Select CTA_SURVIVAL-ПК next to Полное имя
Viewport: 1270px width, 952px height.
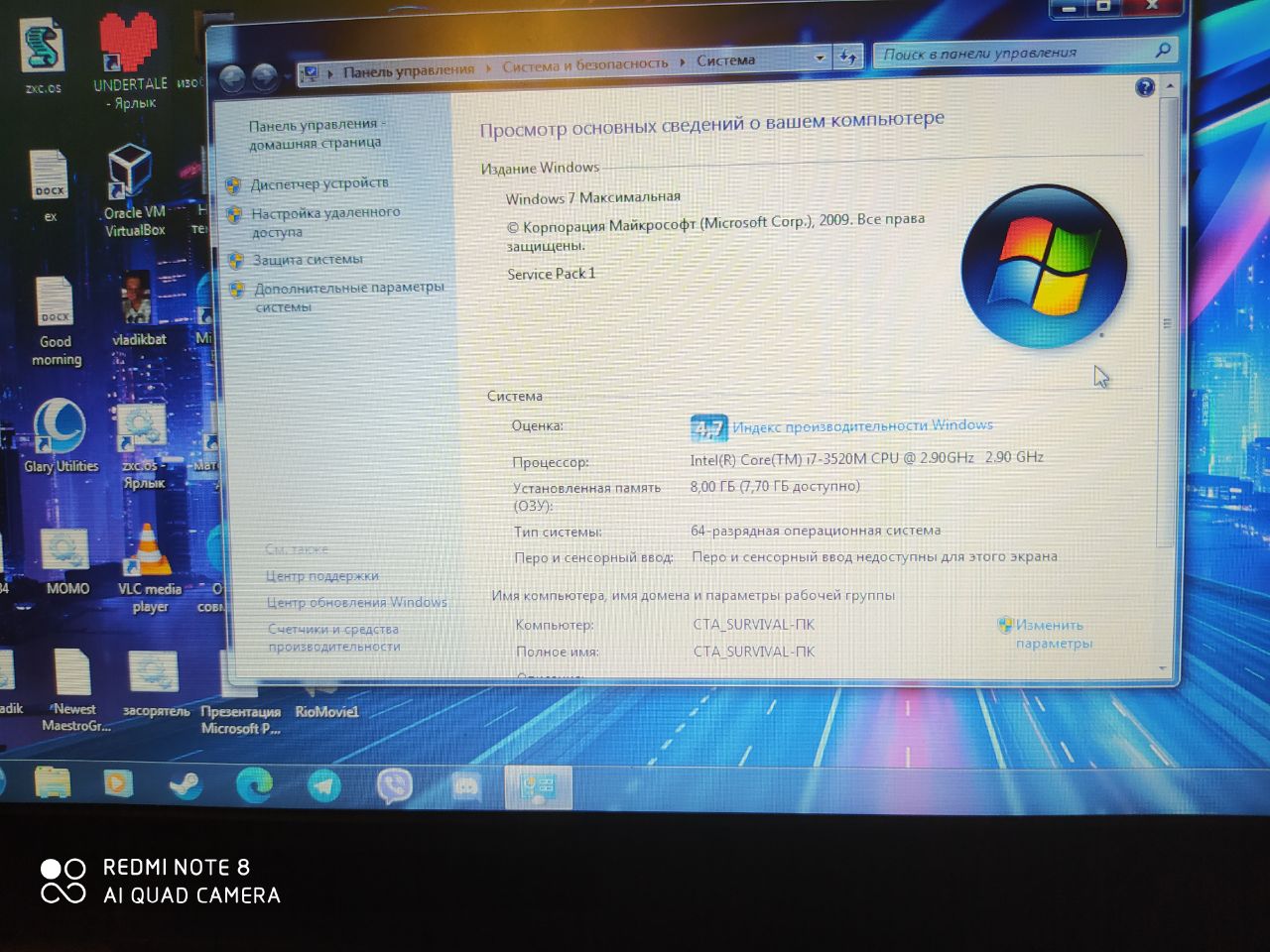coord(754,652)
